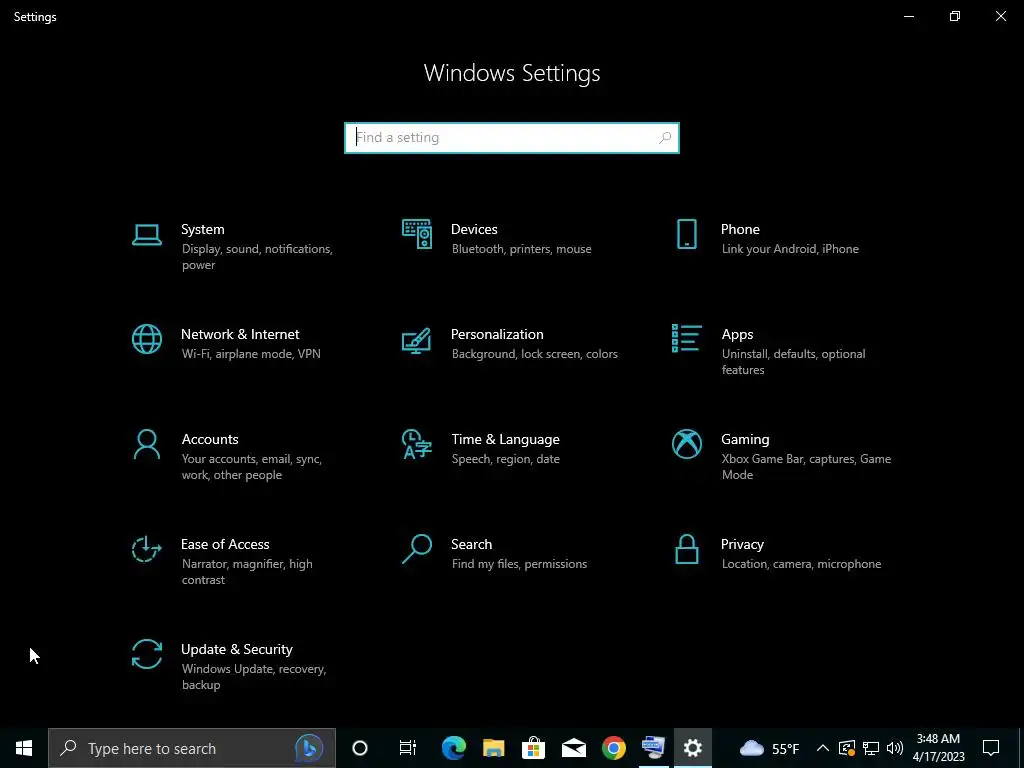
Task: Open the Action Center notifications icon
Action: [991, 748]
